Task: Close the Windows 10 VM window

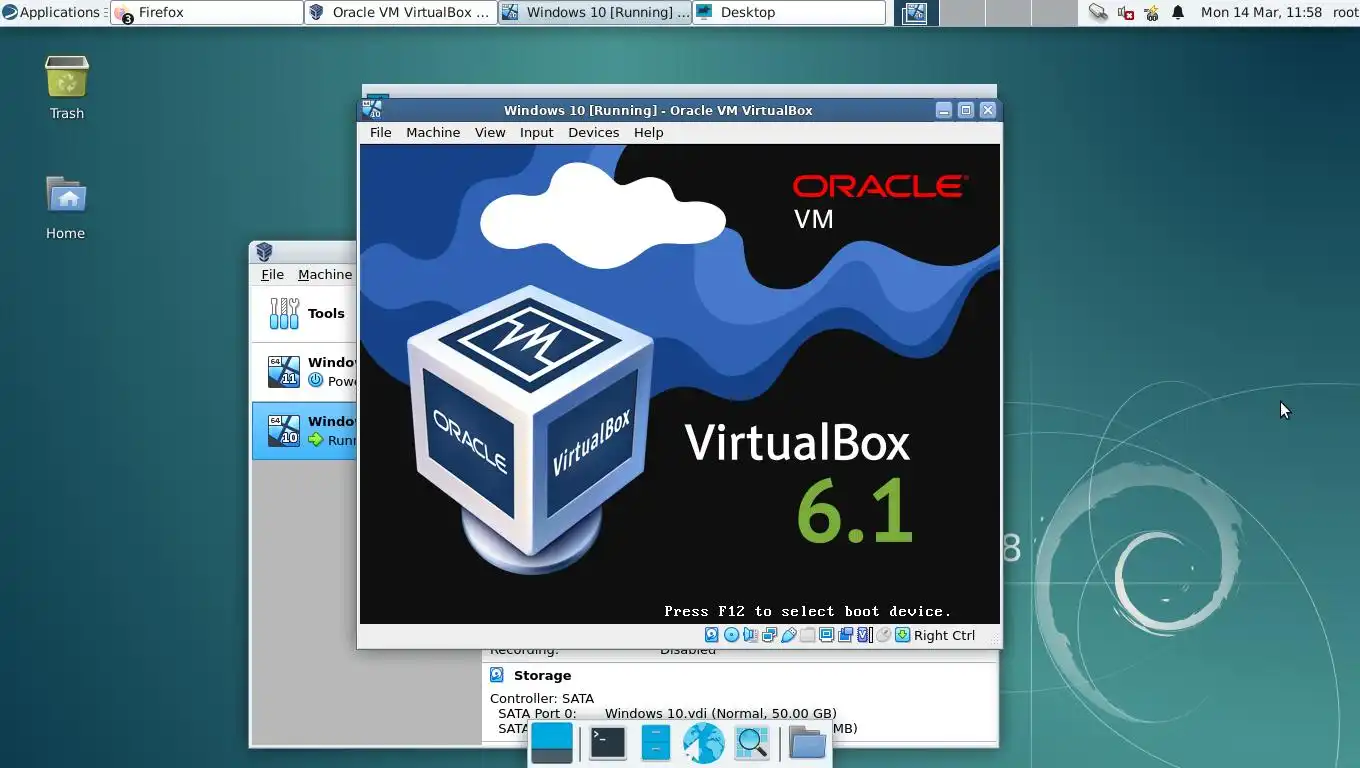Action: 988,110
